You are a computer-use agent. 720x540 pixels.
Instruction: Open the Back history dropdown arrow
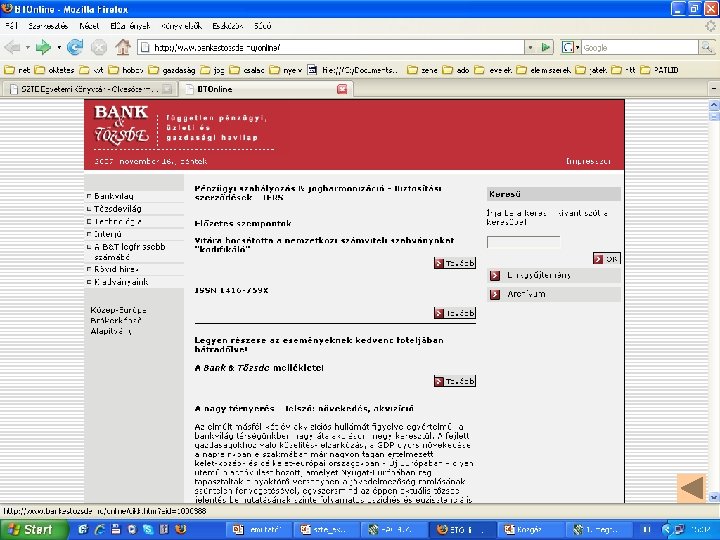(x=28, y=47)
